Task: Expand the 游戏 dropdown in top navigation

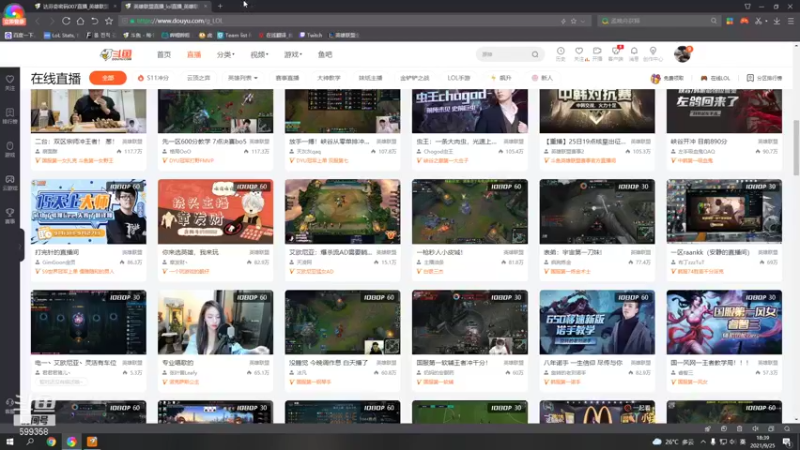Action: (x=293, y=55)
